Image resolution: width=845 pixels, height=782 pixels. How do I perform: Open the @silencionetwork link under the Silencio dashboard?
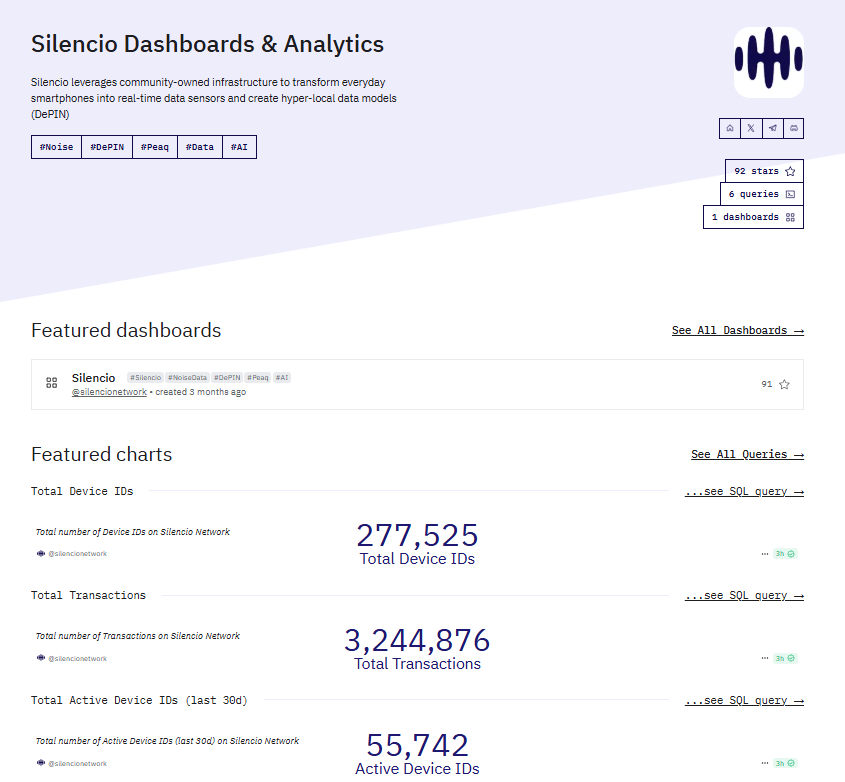point(109,392)
